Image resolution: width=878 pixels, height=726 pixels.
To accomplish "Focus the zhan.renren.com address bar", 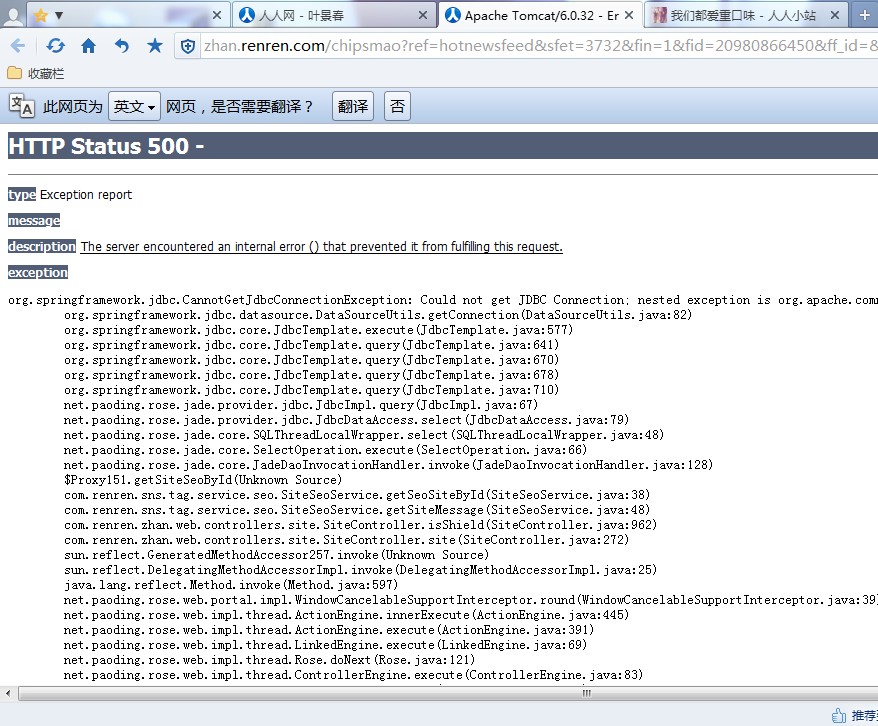I will tap(538, 46).
